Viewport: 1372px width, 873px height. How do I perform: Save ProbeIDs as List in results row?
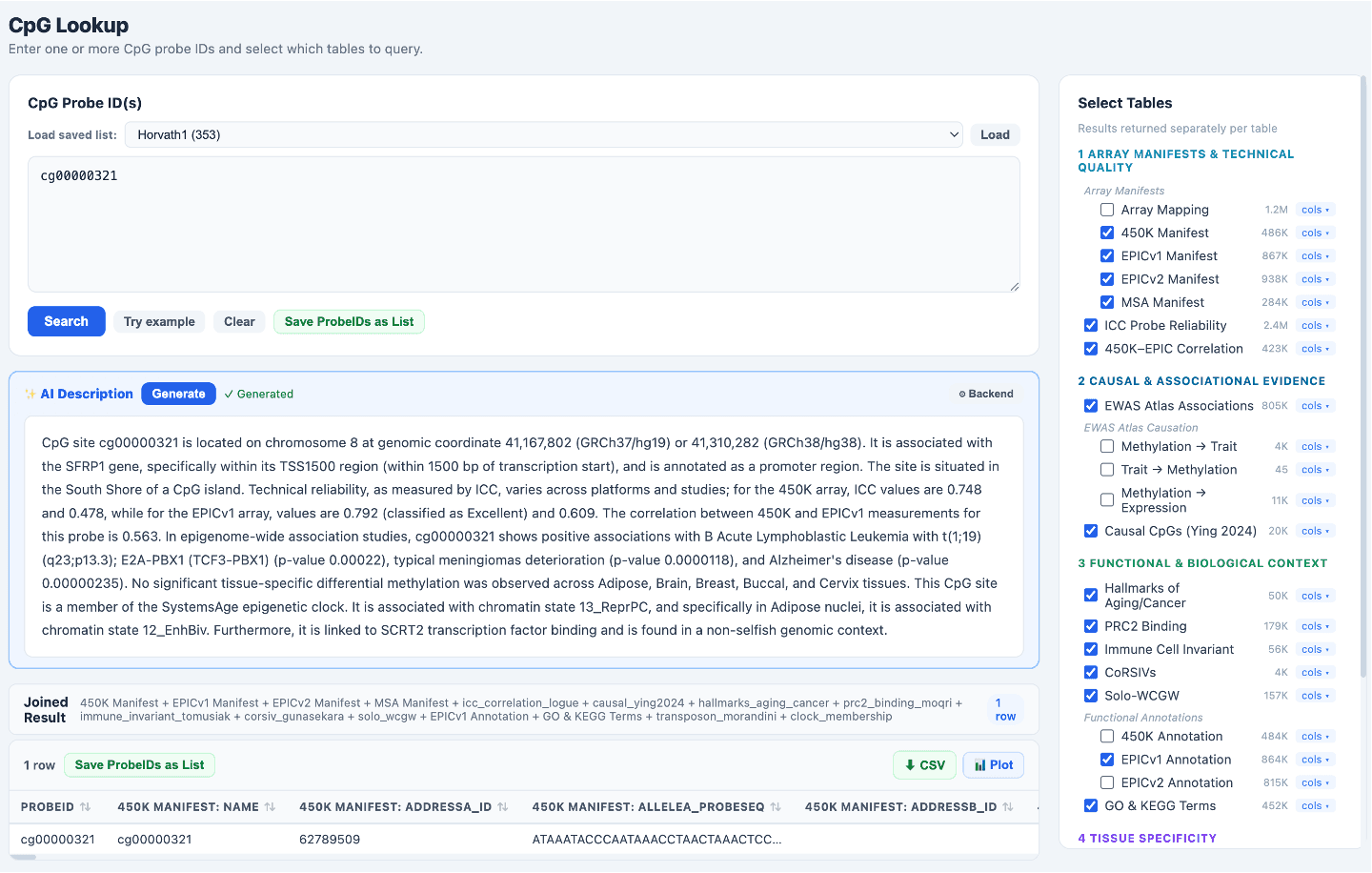pyautogui.click(x=139, y=765)
